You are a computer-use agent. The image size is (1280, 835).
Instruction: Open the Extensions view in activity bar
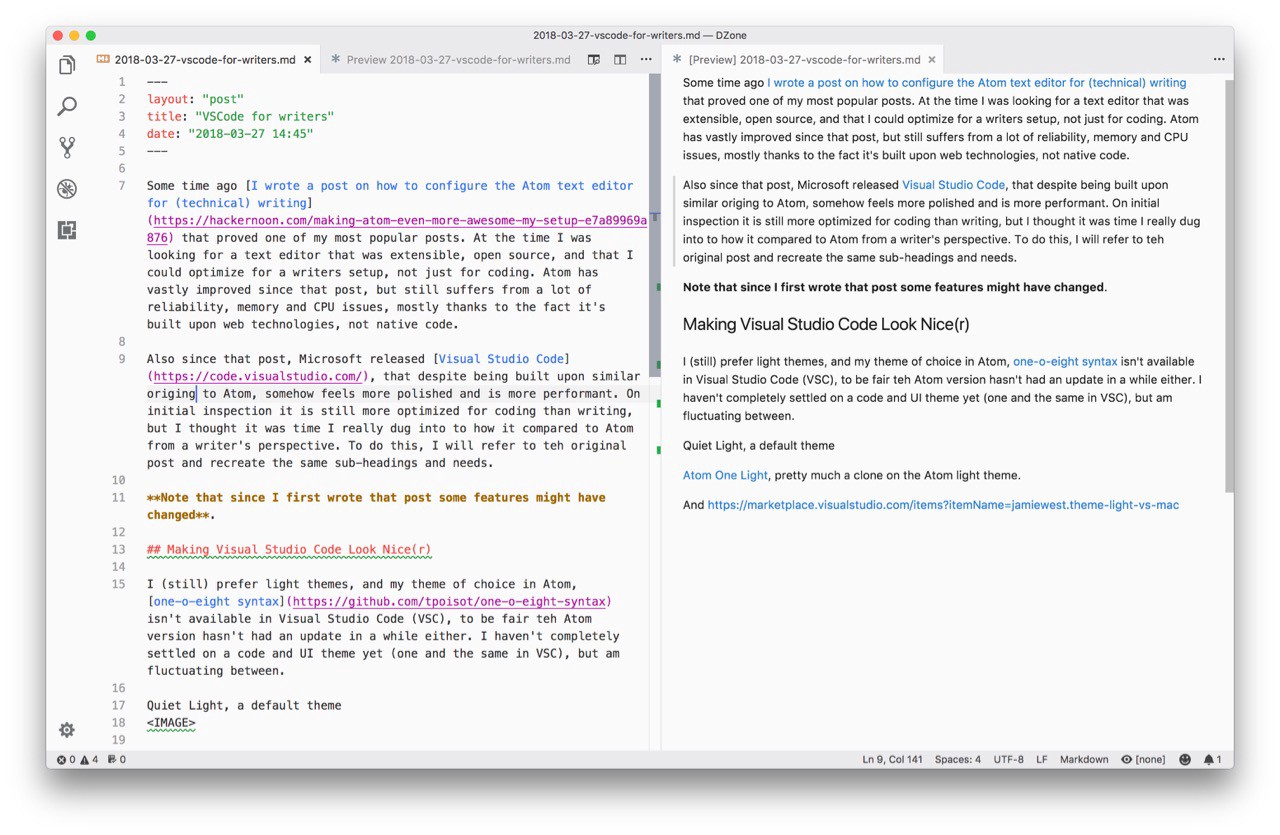67,230
